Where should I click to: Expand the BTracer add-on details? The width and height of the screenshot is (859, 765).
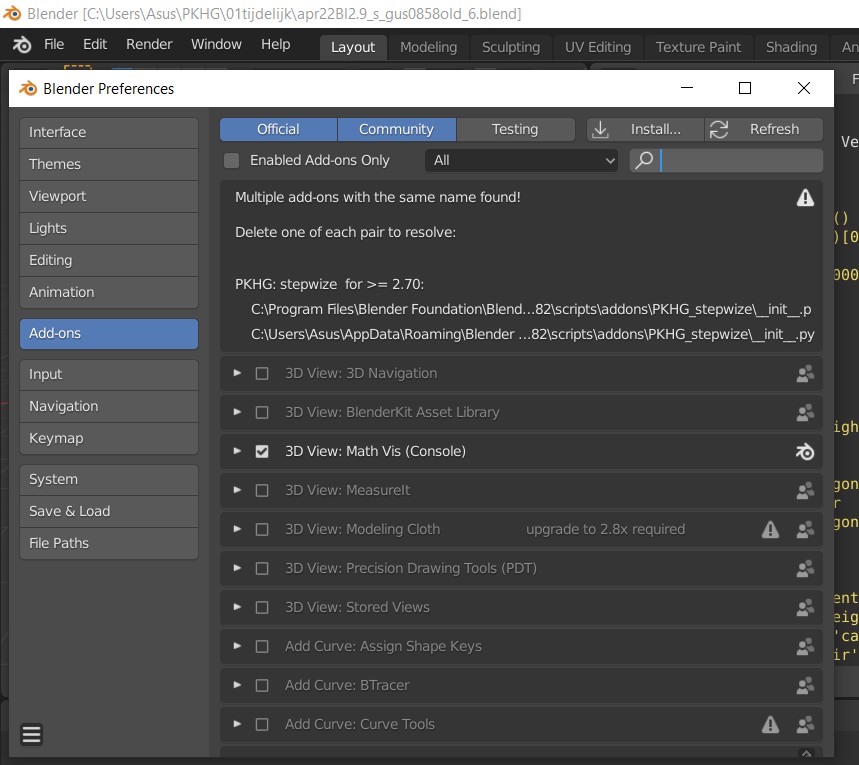(x=237, y=685)
